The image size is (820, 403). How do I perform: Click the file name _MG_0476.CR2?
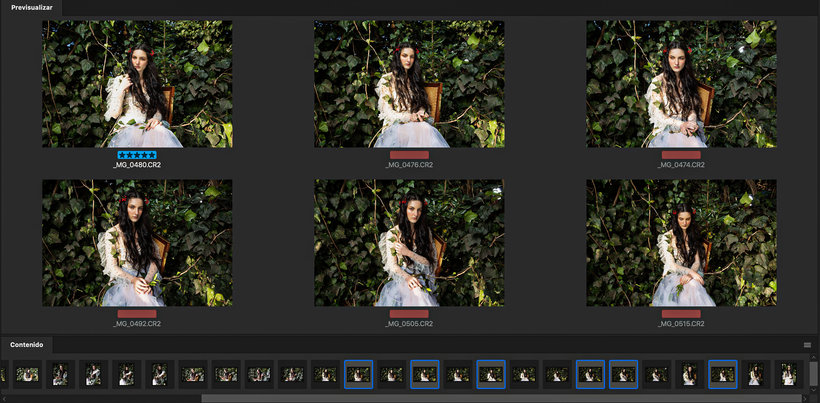point(409,165)
